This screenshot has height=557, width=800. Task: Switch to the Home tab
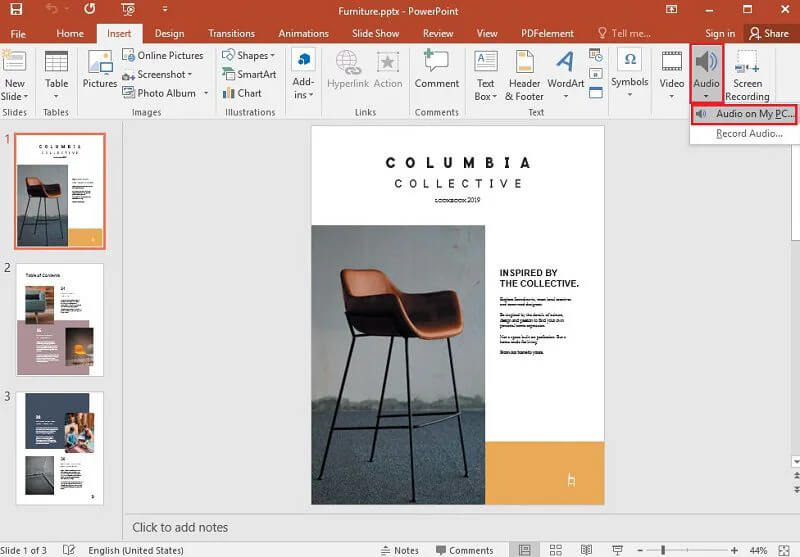[70, 34]
